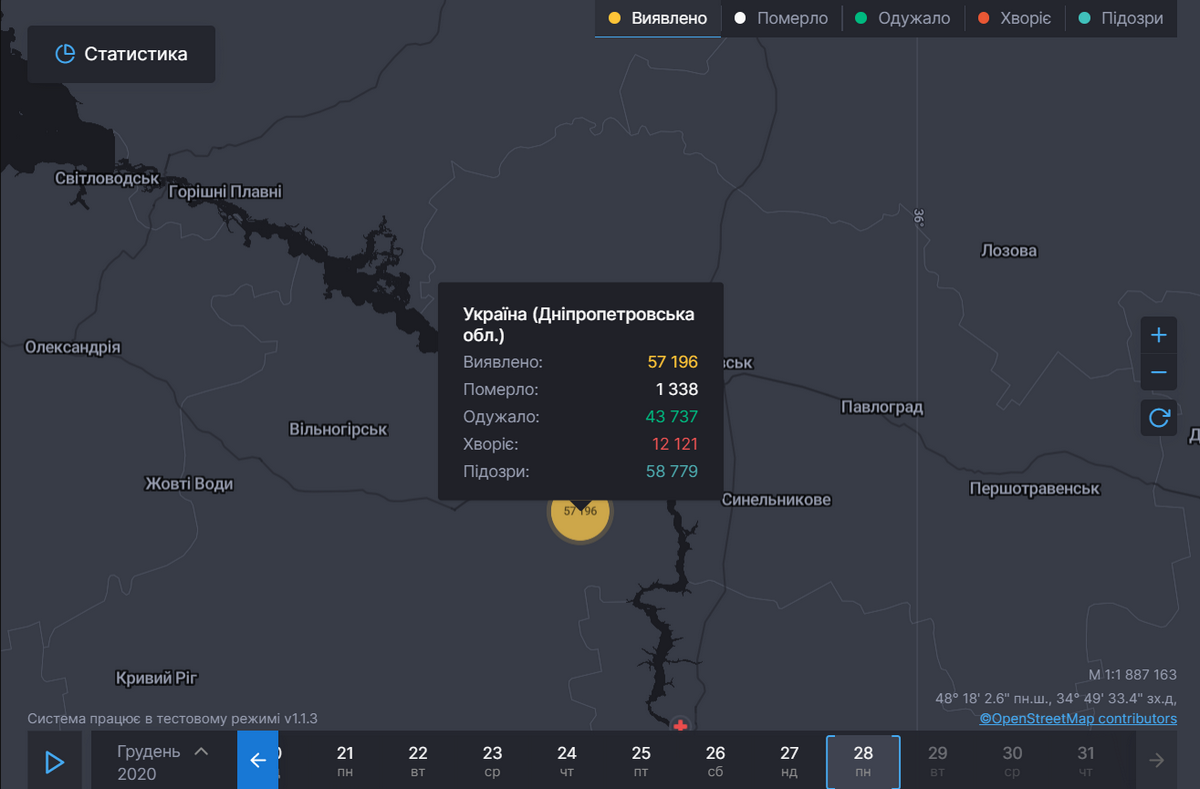Viewport: 1200px width, 789px height.
Task: Select date 21 пн on the timeline
Action: (x=345, y=761)
